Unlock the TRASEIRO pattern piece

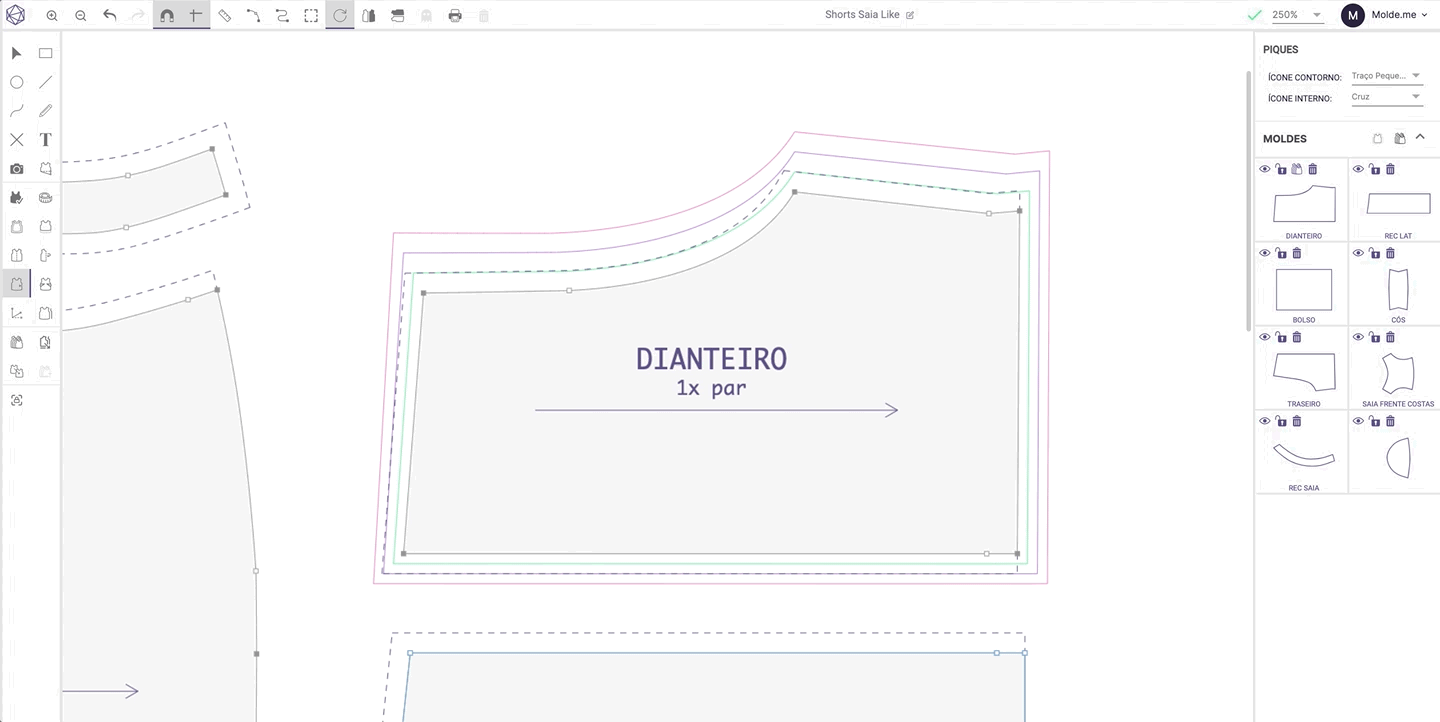point(1281,337)
